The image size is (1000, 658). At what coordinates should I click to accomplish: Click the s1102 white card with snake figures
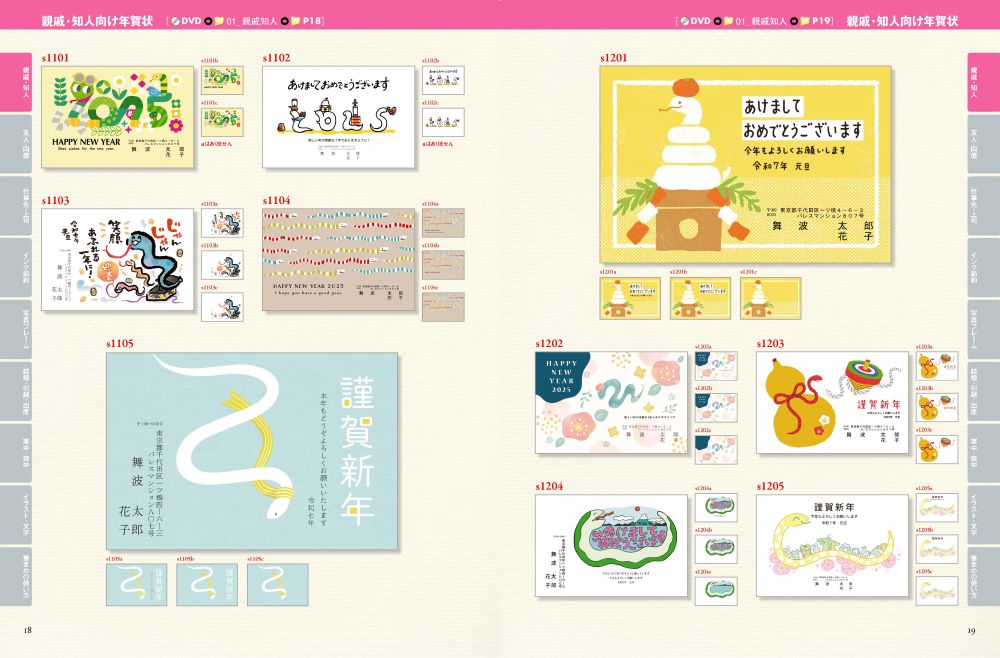click(x=338, y=117)
